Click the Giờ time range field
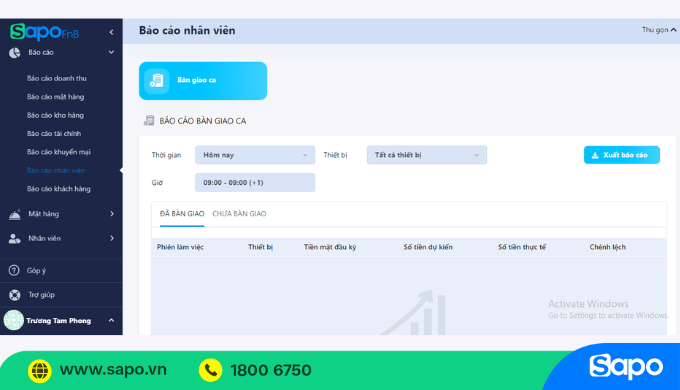Viewport: 680px width, 390px height. pos(255,183)
